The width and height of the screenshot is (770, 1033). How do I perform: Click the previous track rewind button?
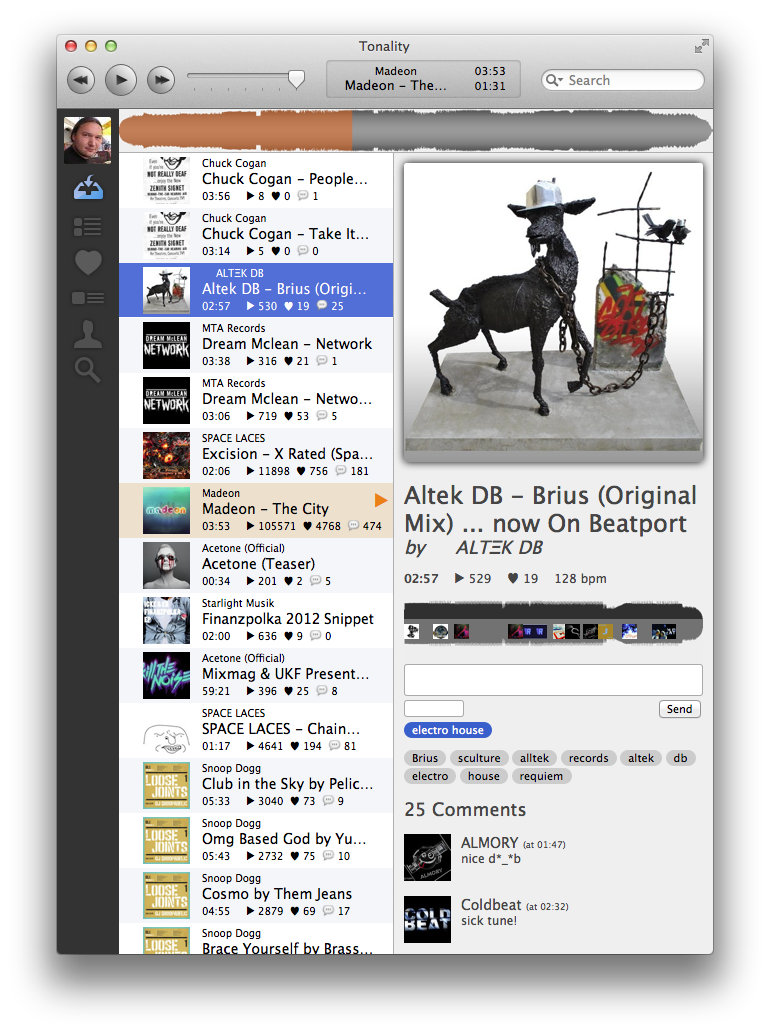click(x=80, y=80)
